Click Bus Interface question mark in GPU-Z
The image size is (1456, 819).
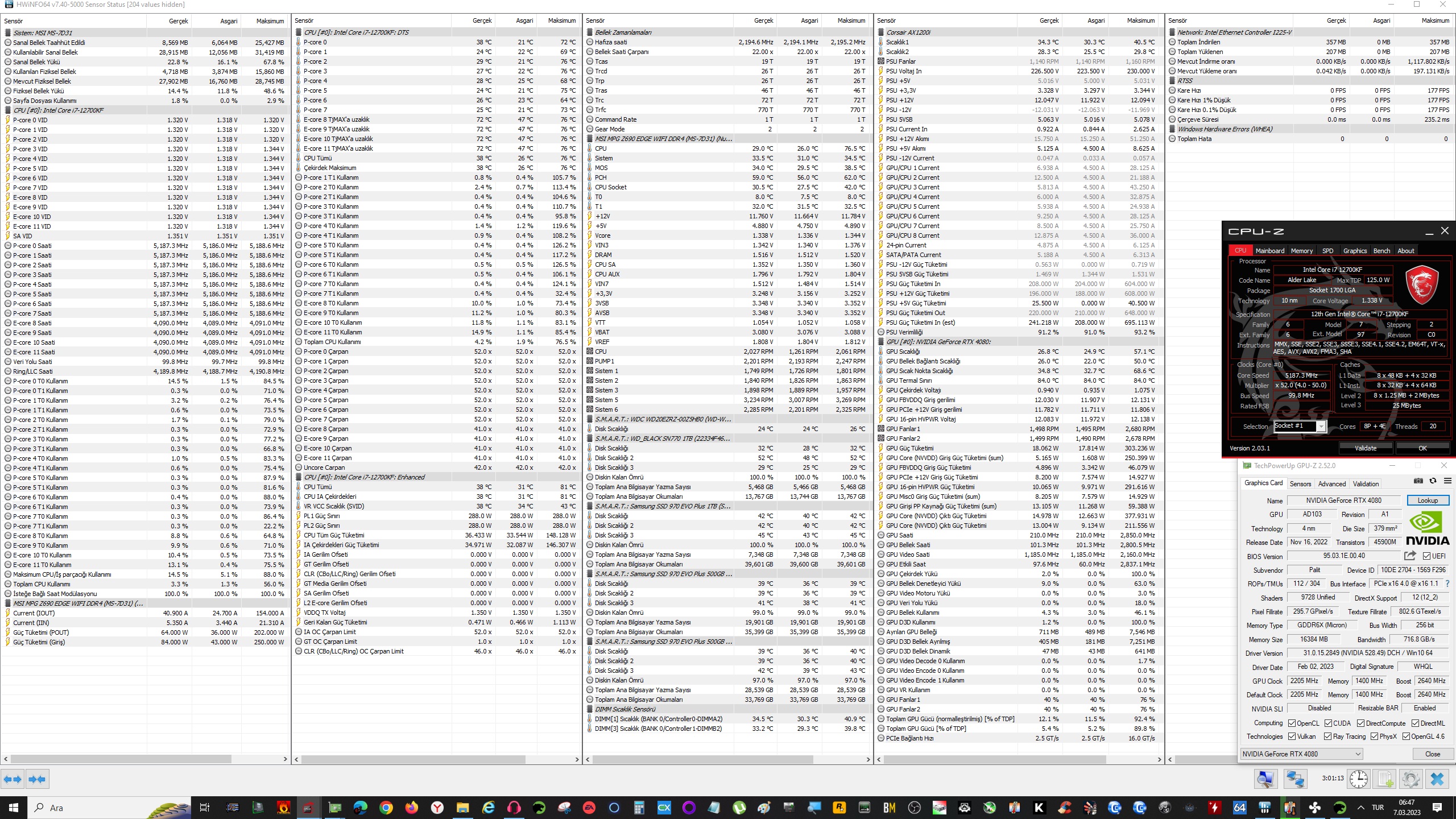(1447, 584)
